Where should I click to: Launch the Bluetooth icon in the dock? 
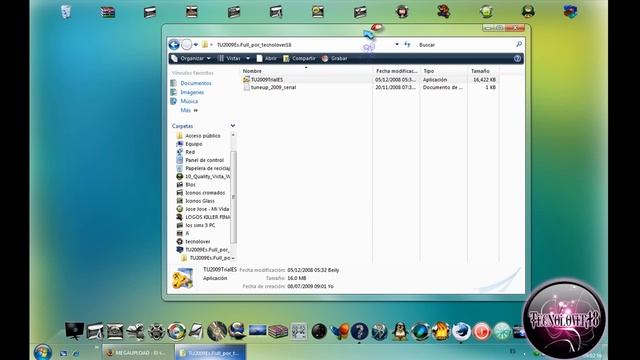pyautogui.click(x=380, y=331)
